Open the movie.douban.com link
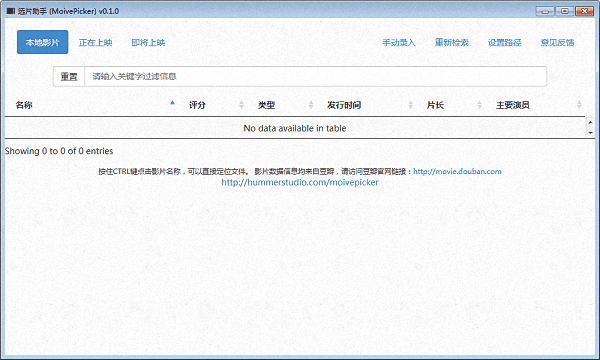 457,171
